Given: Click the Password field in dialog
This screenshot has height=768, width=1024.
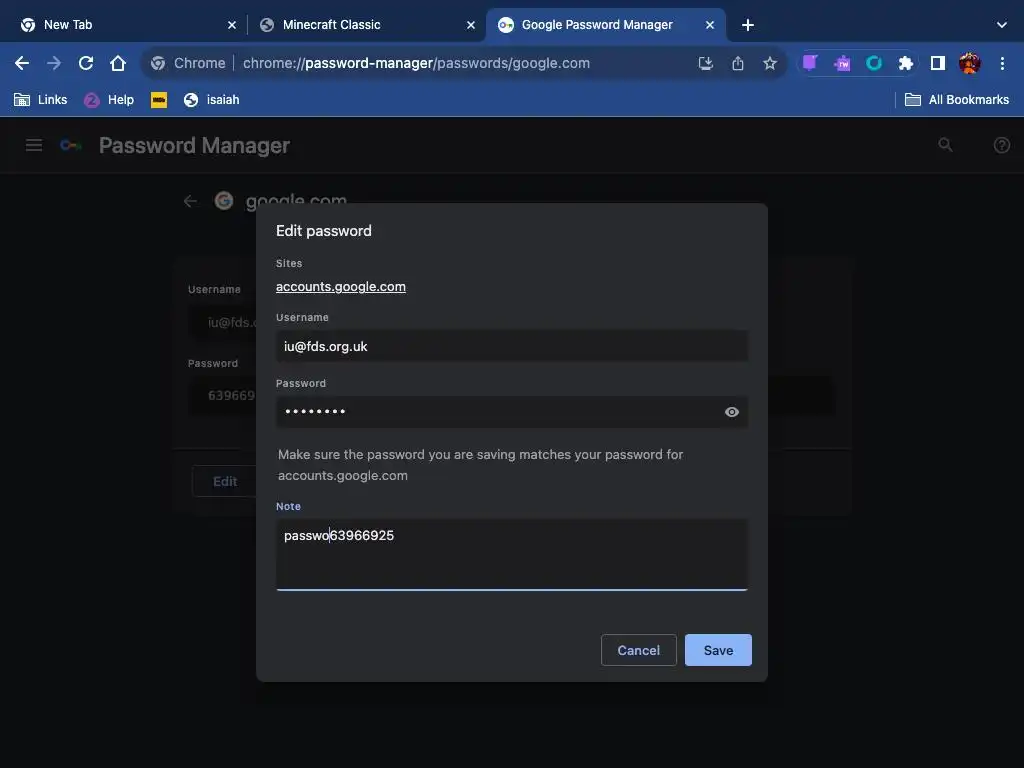Looking at the screenshot, I should point(512,412).
